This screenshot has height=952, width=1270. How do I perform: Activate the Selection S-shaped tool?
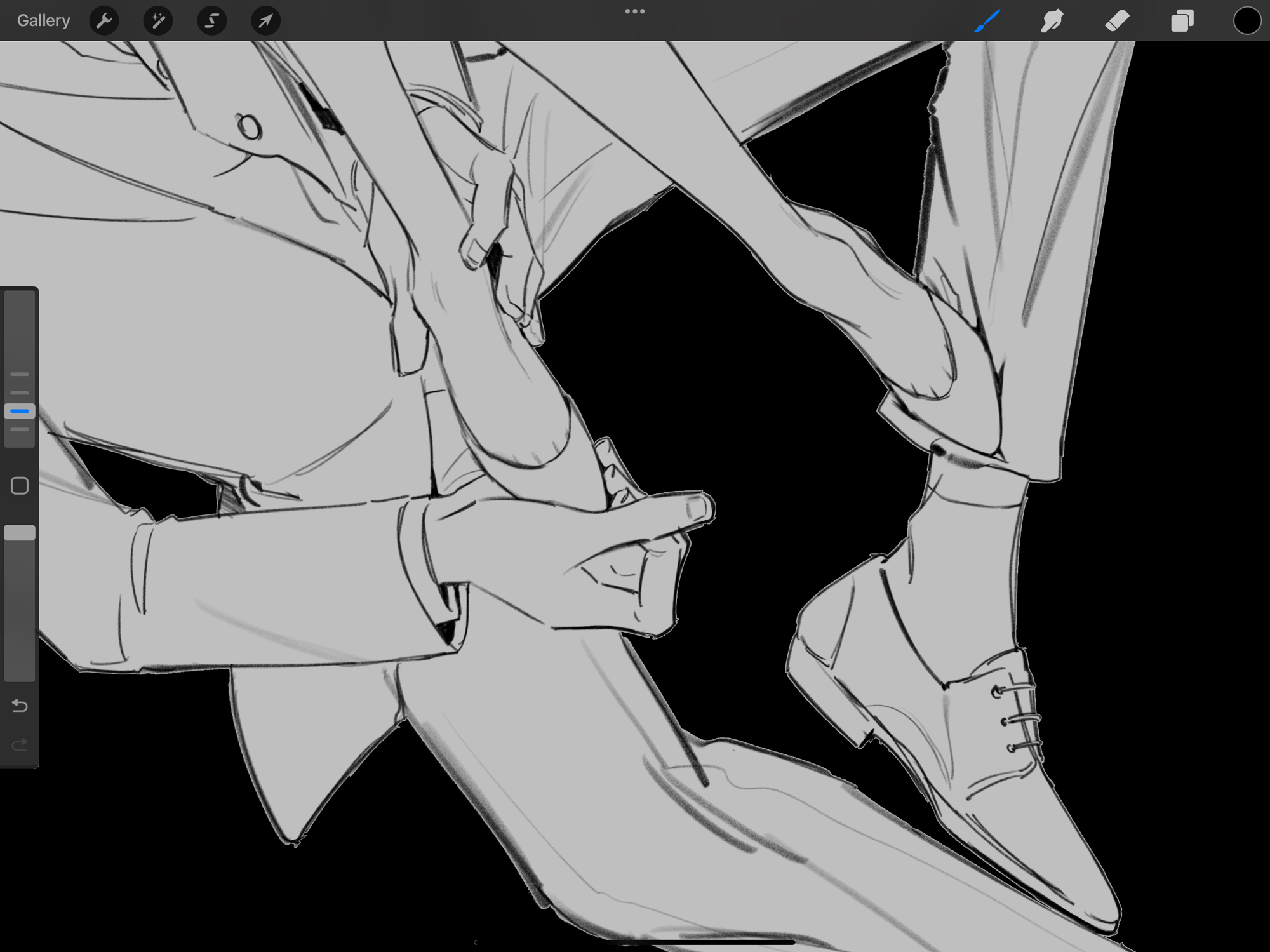pyautogui.click(x=211, y=21)
